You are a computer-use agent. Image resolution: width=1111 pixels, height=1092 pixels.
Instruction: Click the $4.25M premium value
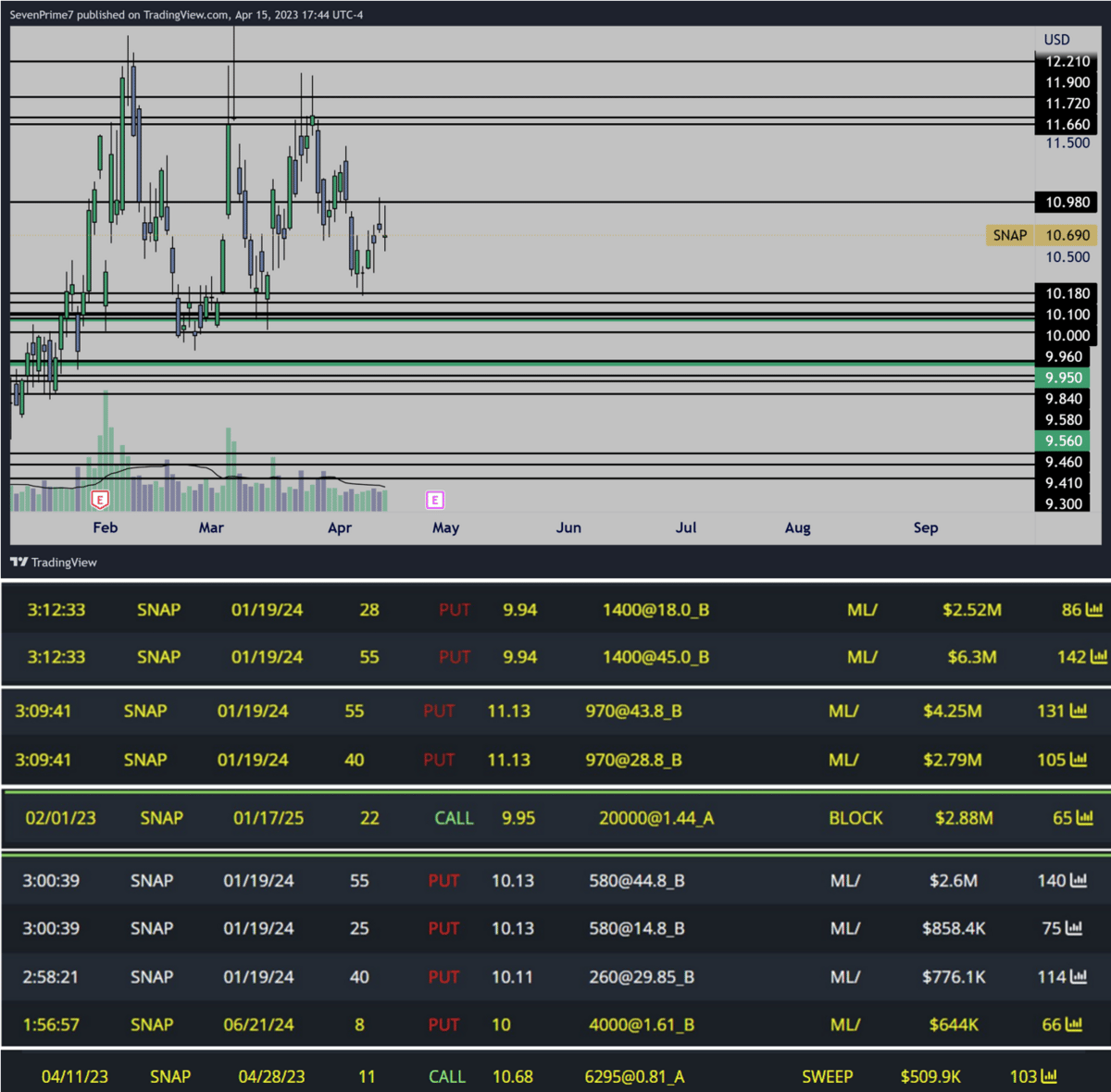[952, 711]
